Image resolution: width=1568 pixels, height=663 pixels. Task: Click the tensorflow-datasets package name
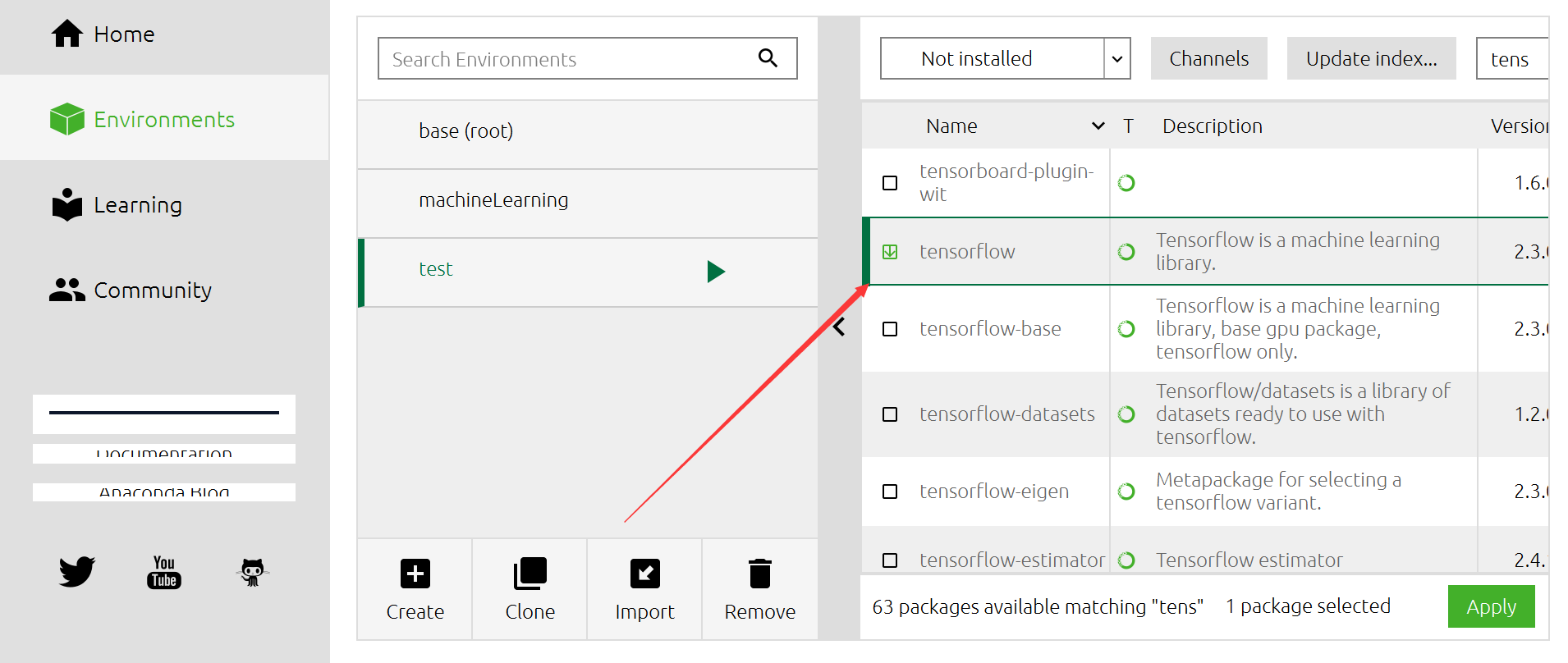[1007, 414]
